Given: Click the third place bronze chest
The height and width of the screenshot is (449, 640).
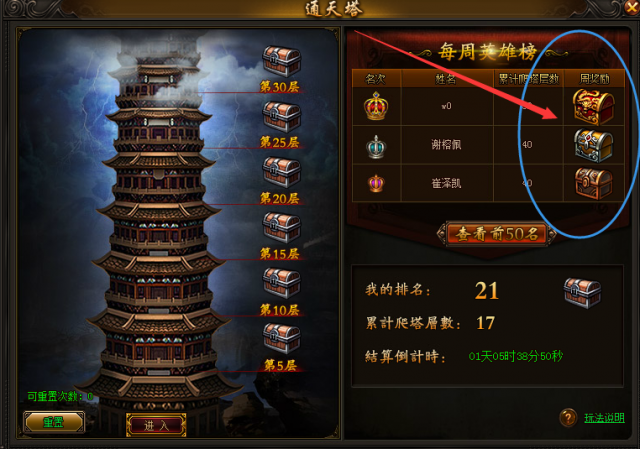Looking at the screenshot, I should [x=593, y=184].
